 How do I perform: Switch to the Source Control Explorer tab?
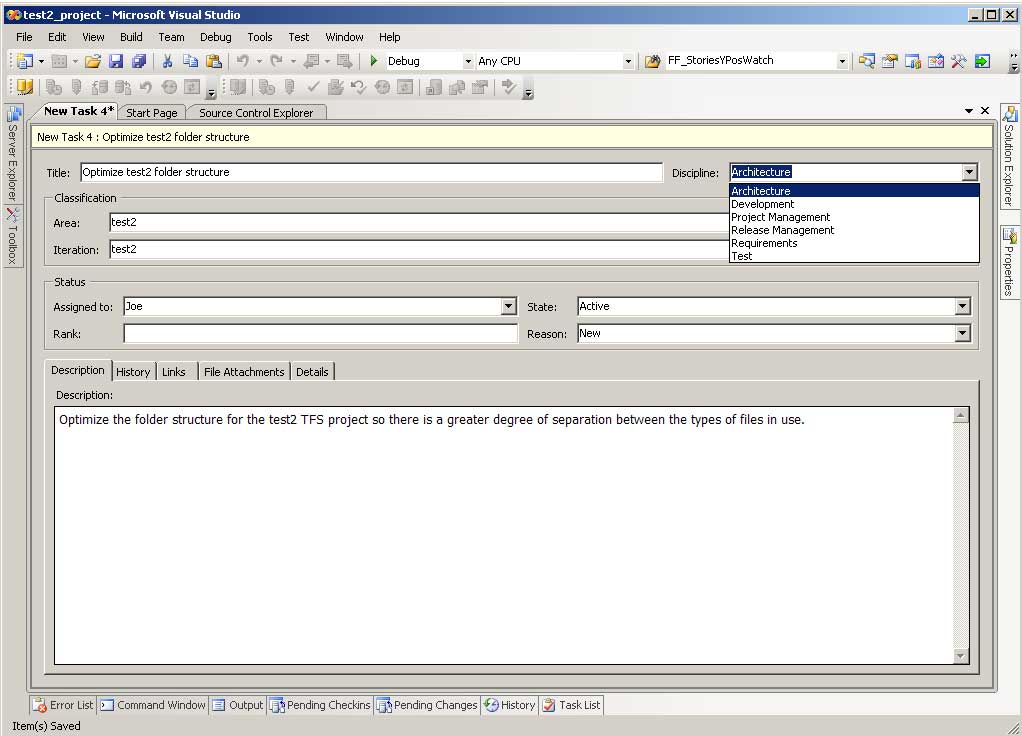256,113
